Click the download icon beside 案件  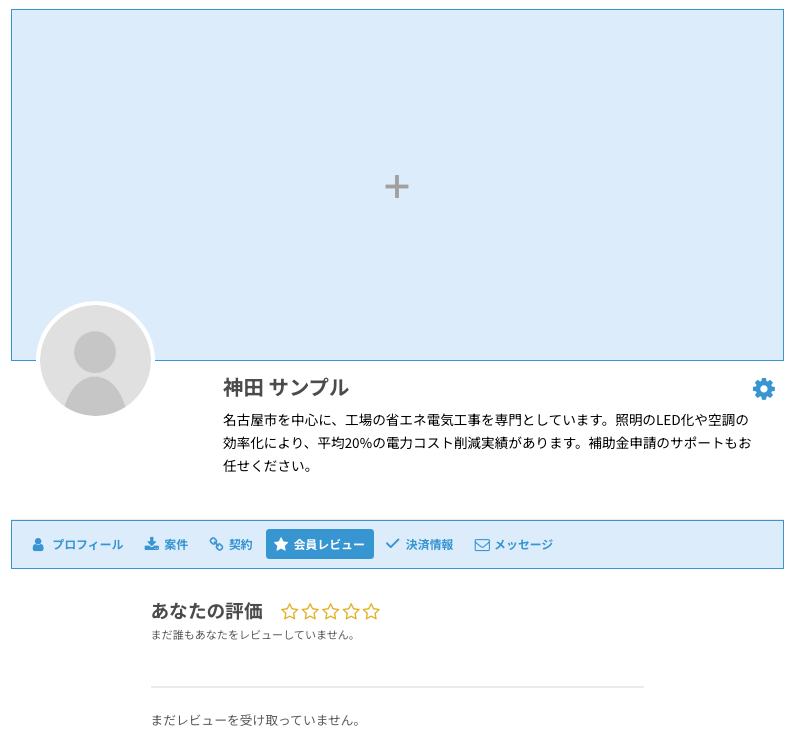tap(152, 544)
